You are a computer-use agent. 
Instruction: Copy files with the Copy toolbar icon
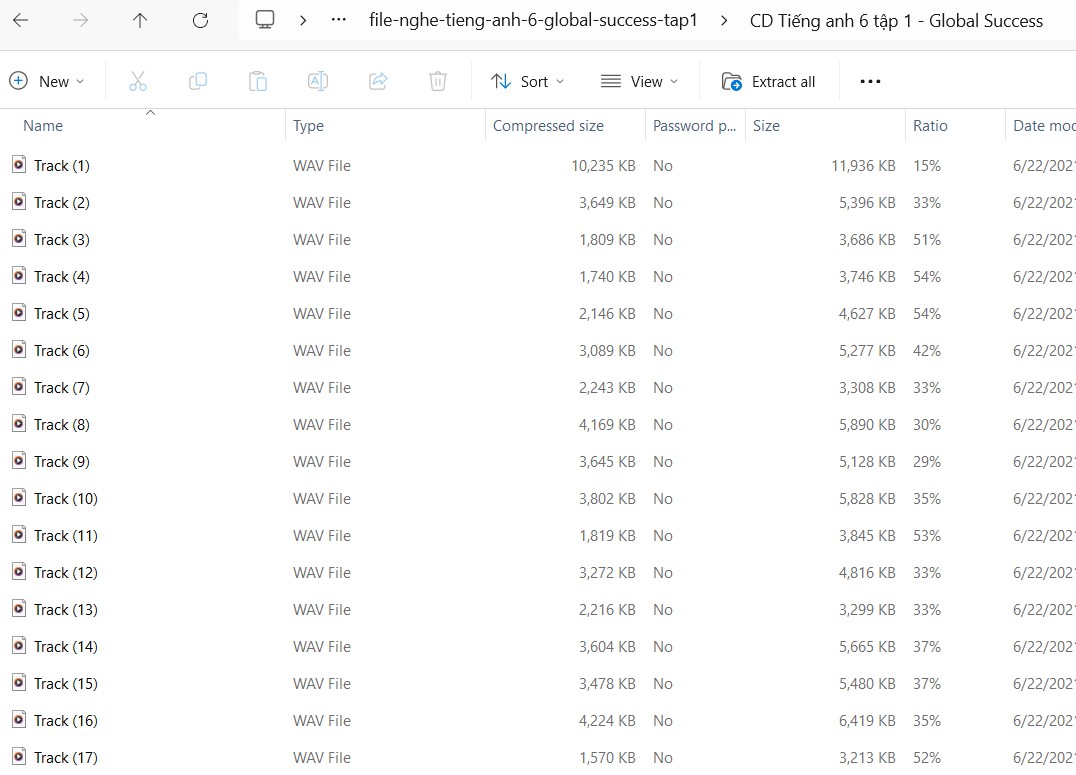(x=198, y=81)
